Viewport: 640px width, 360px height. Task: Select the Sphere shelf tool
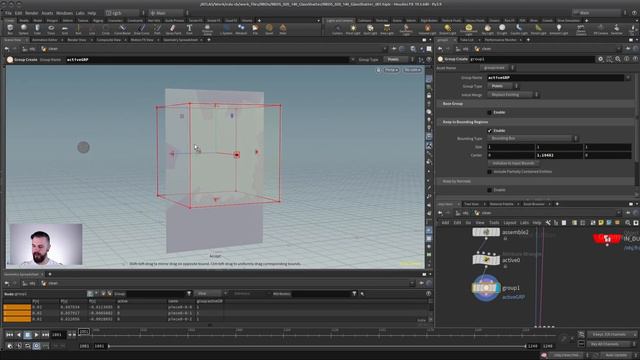point(24,29)
